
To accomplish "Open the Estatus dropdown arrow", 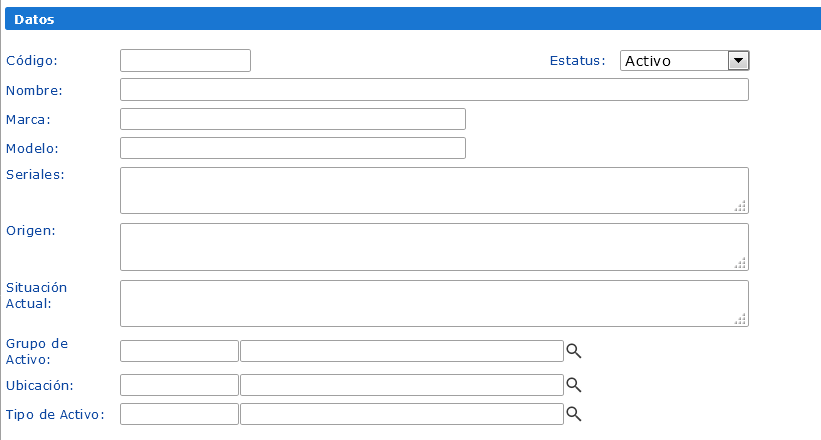I will coord(738,61).
